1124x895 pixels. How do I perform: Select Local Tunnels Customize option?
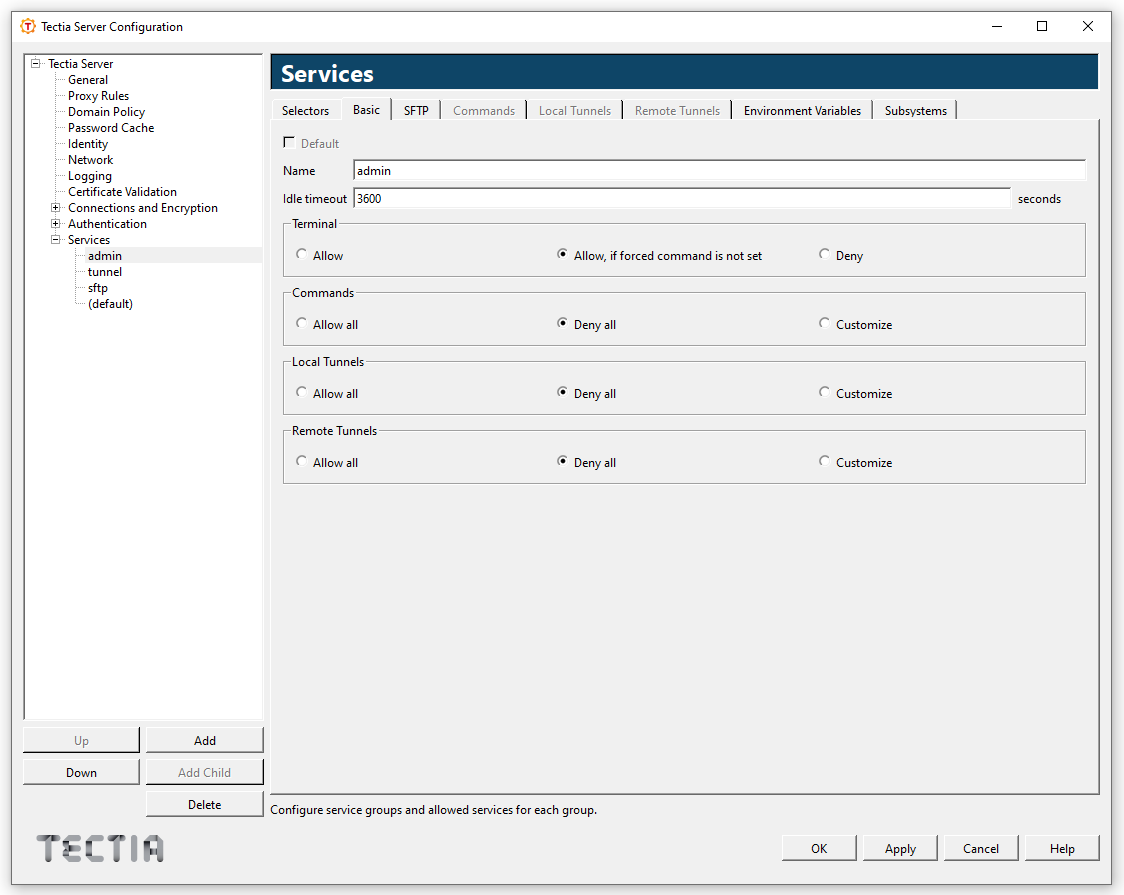[x=824, y=392]
